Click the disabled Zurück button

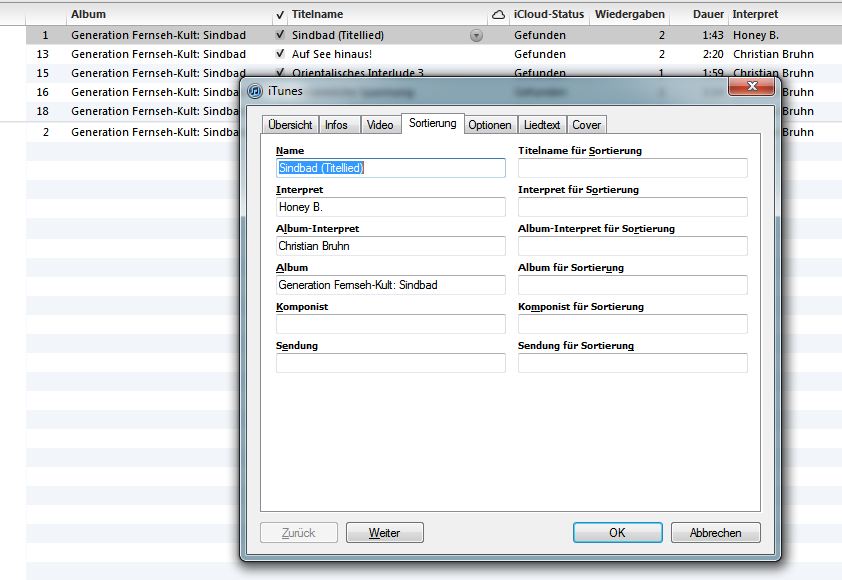[299, 533]
